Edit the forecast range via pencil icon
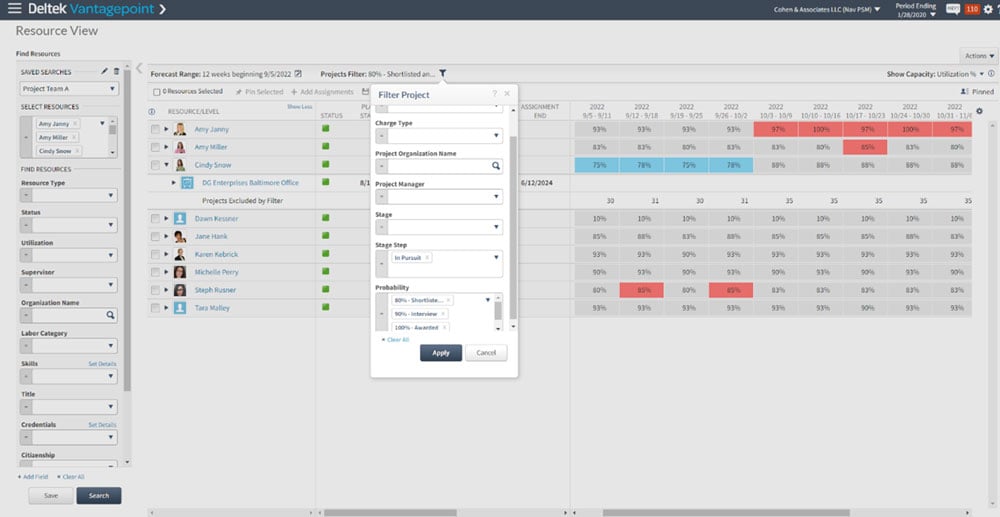 tap(298, 74)
